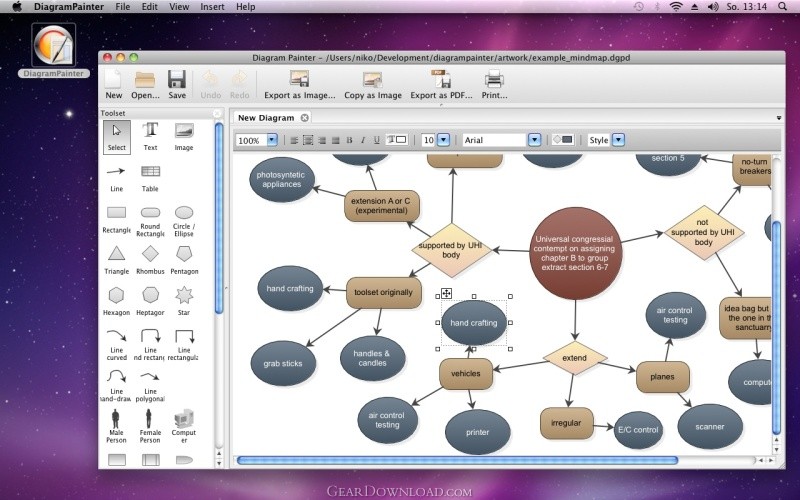Set text alignment to right

tap(322, 140)
